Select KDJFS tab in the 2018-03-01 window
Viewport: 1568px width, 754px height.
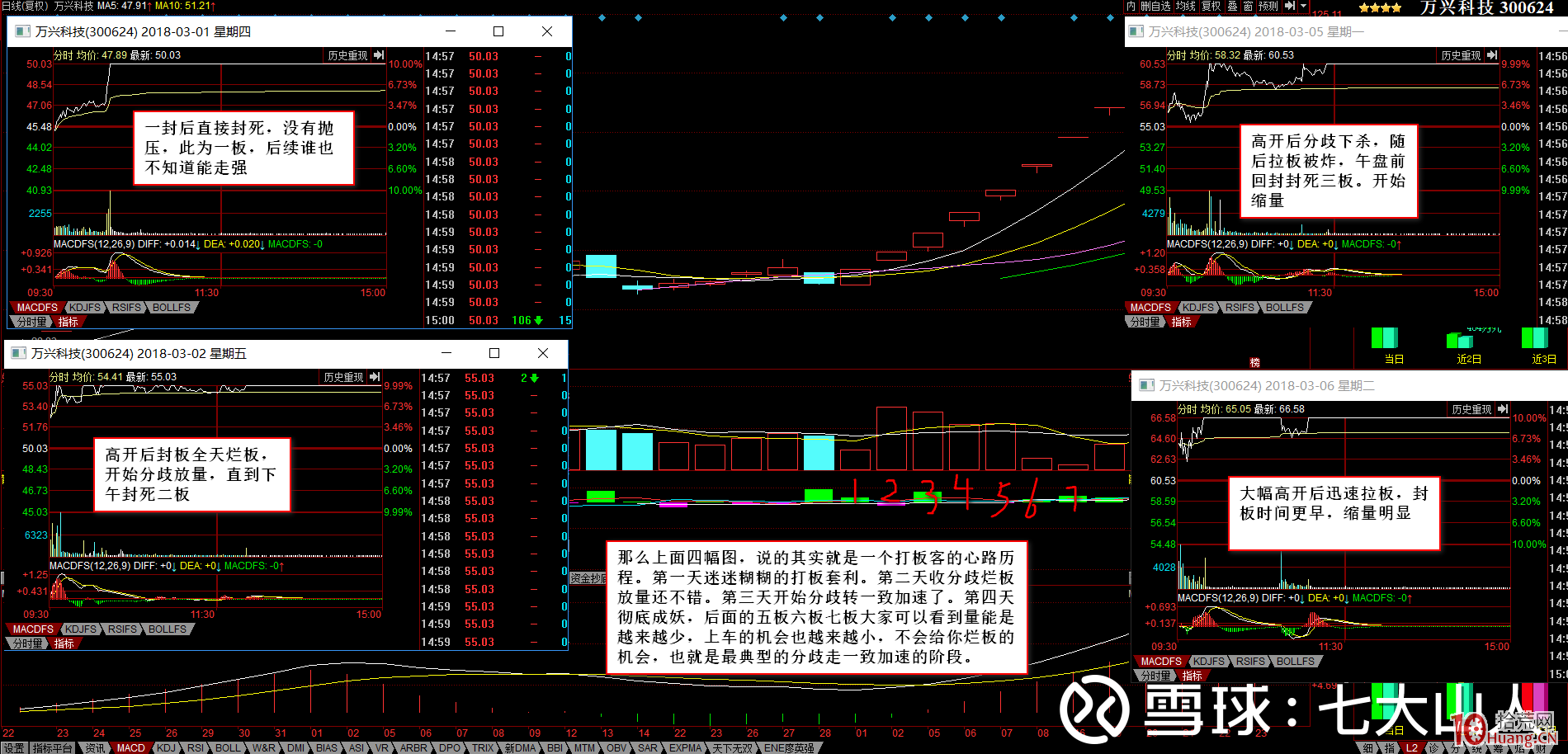click(x=85, y=308)
